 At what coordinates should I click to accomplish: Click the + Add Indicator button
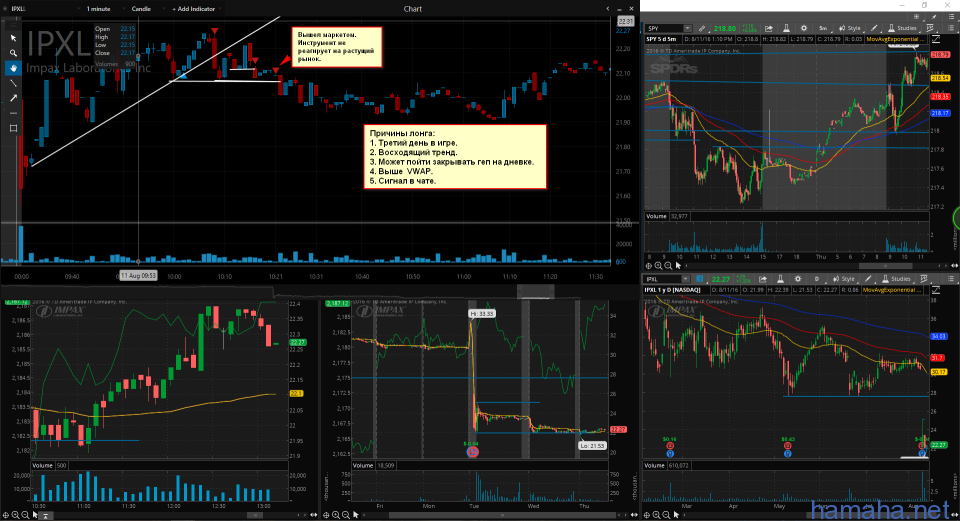pos(195,9)
